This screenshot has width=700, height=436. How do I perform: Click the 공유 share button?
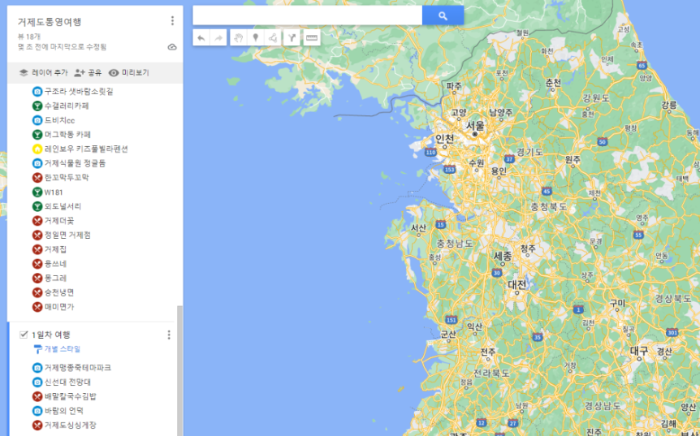click(x=88, y=73)
